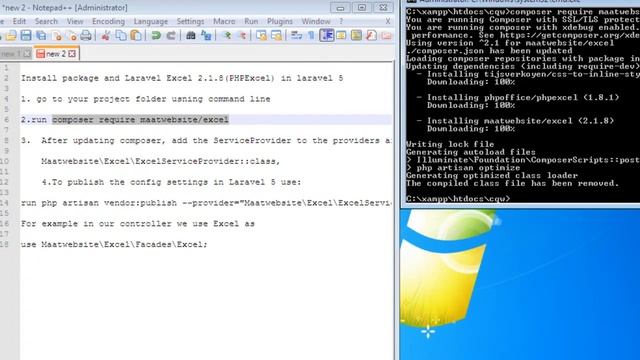The width and height of the screenshot is (640, 360).
Task: Click 'Generating optimized class loader' in cmd
Action: 492,176
